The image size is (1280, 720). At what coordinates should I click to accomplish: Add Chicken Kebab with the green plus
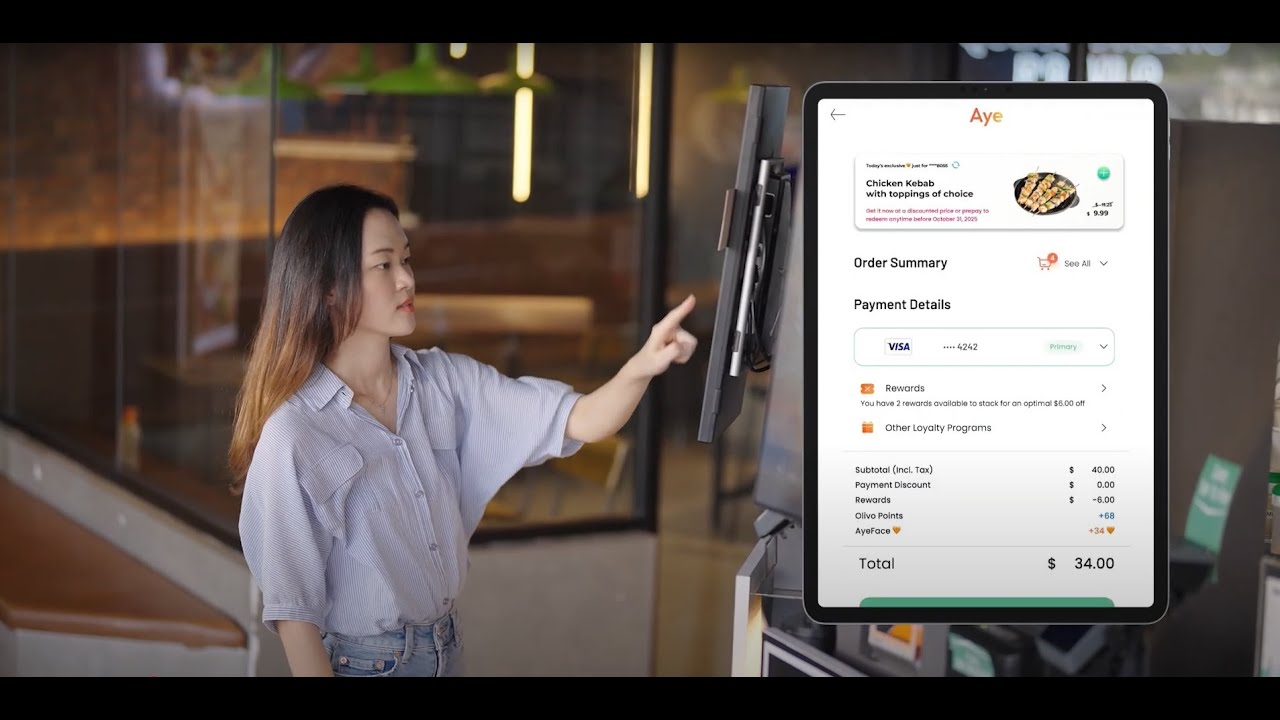pyautogui.click(x=1103, y=173)
